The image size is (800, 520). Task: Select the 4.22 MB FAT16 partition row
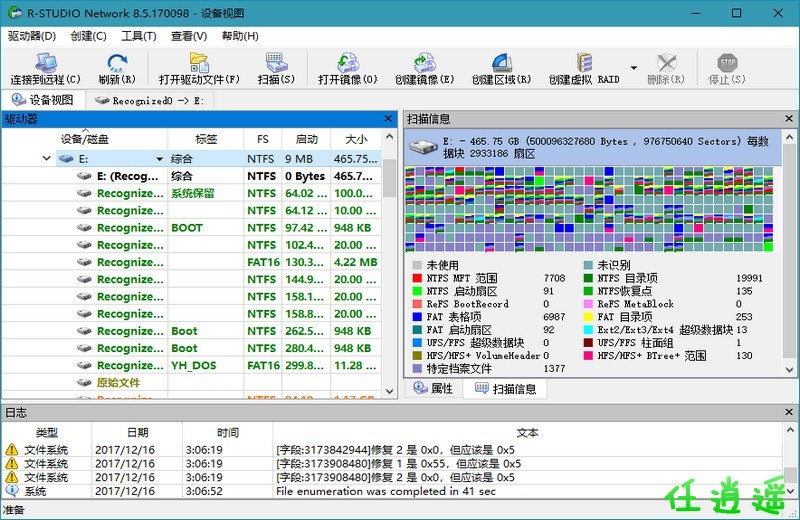(192, 262)
